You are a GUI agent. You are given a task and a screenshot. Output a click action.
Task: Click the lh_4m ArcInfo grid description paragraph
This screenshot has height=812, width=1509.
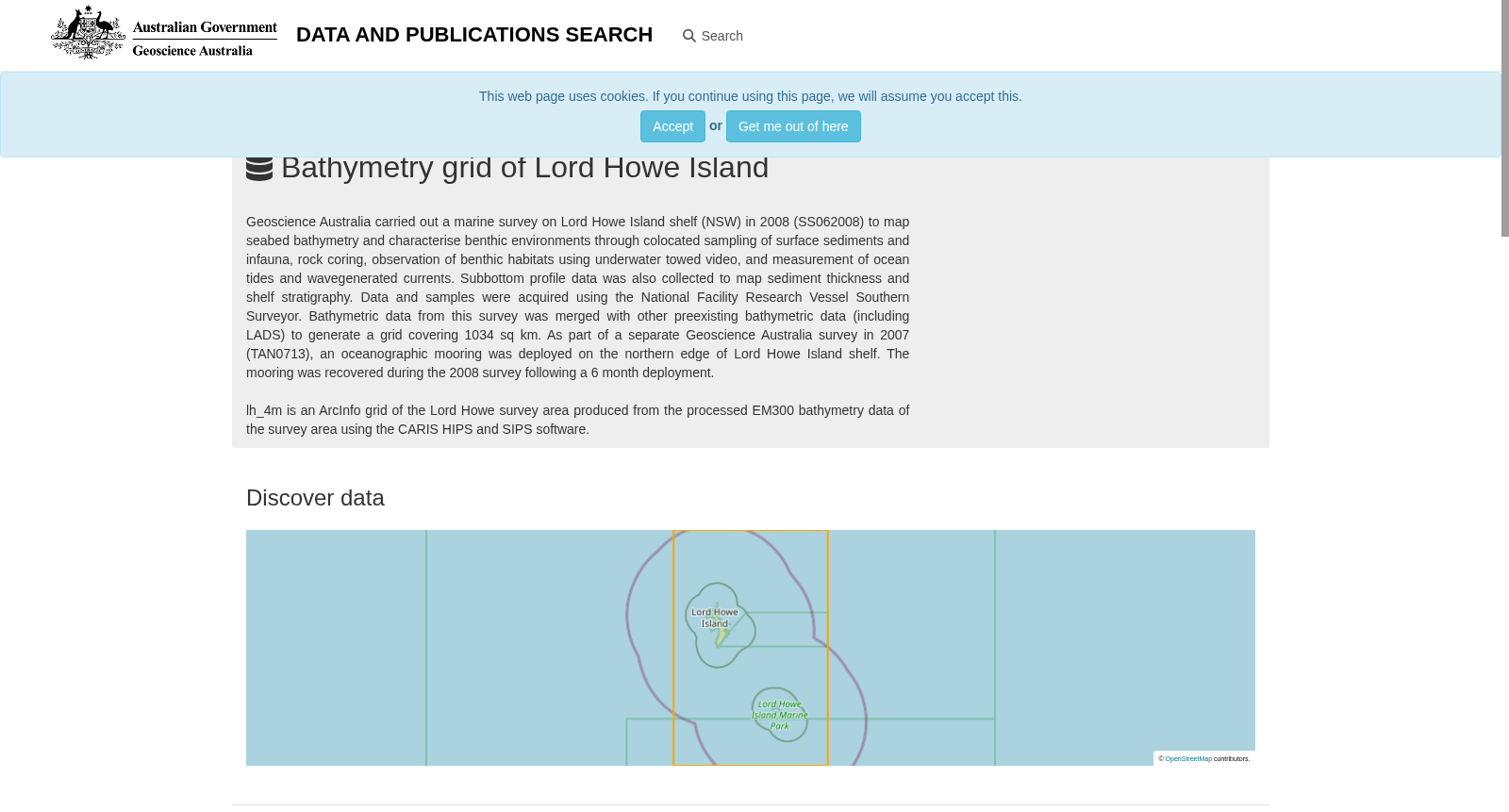click(577, 420)
